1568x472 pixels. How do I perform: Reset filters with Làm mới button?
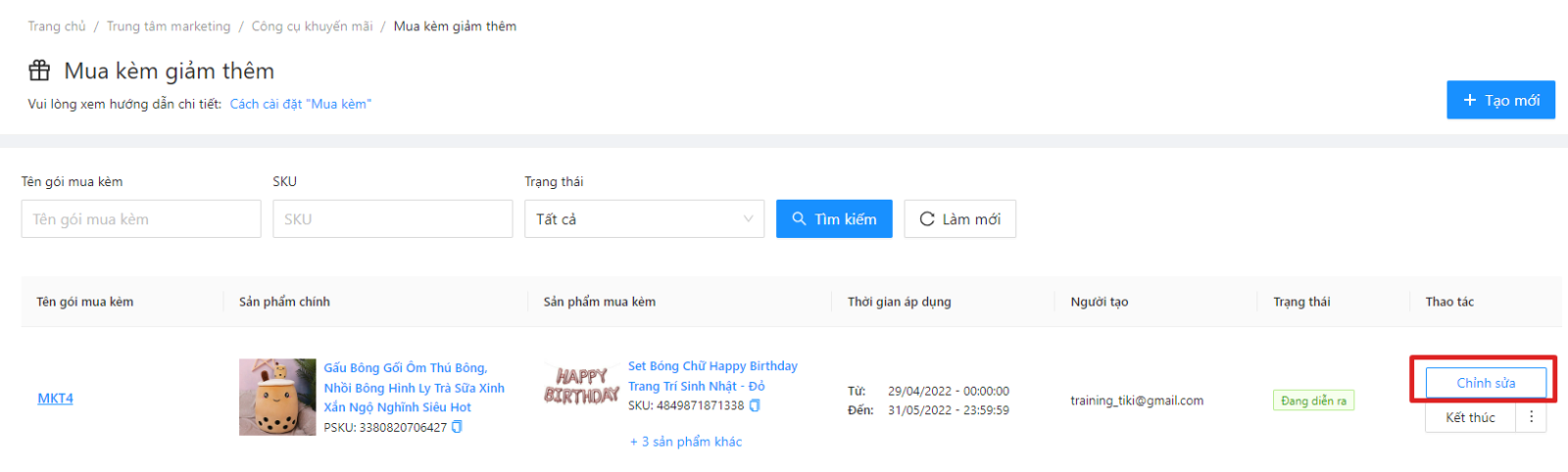tap(959, 219)
